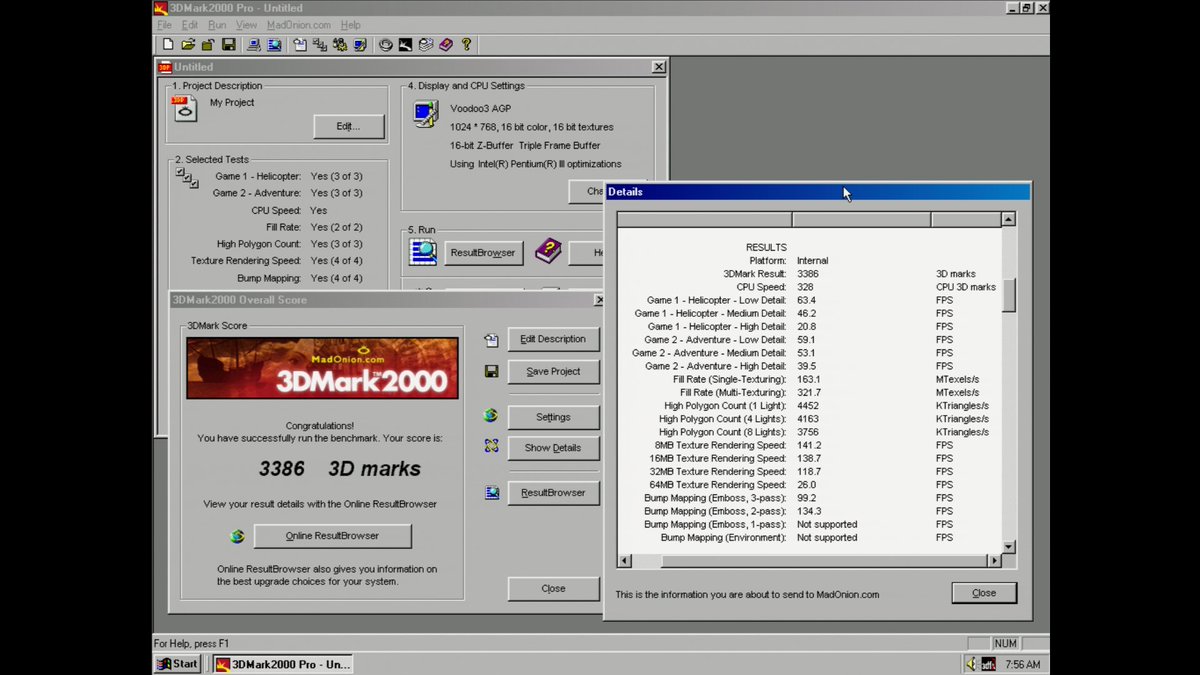The image size is (1200, 675).
Task: Create a new project via toolbar blank-page icon
Action: click(x=168, y=45)
